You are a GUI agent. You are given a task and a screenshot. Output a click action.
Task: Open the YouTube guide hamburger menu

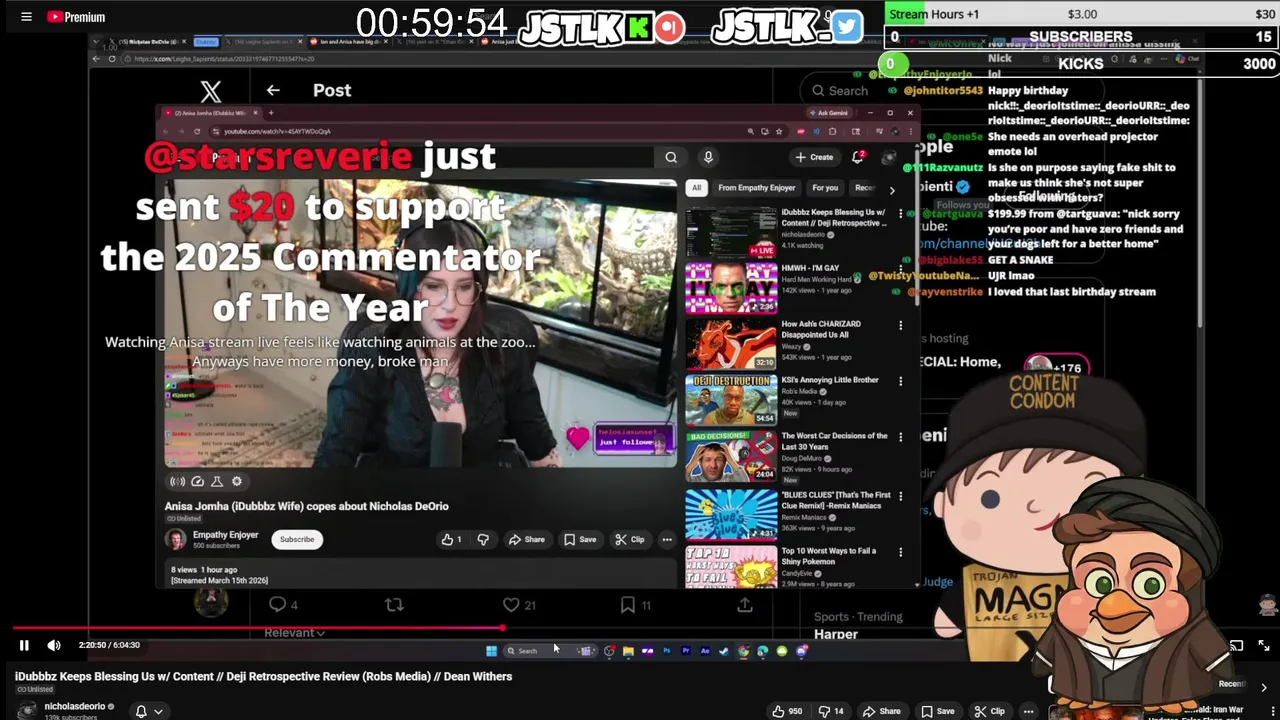[x=26, y=17]
